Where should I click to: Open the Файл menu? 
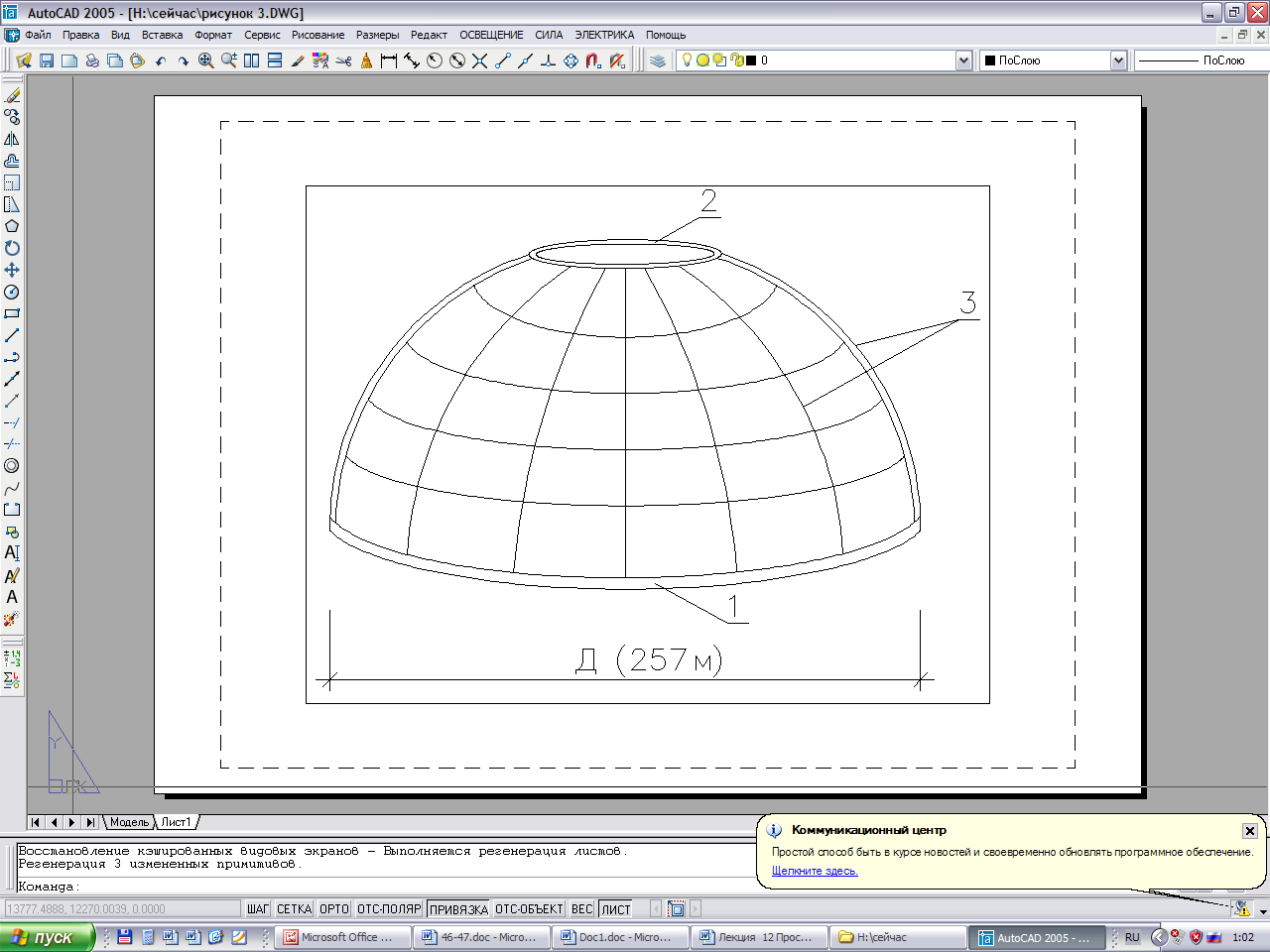pyautogui.click(x=38, y=35)
